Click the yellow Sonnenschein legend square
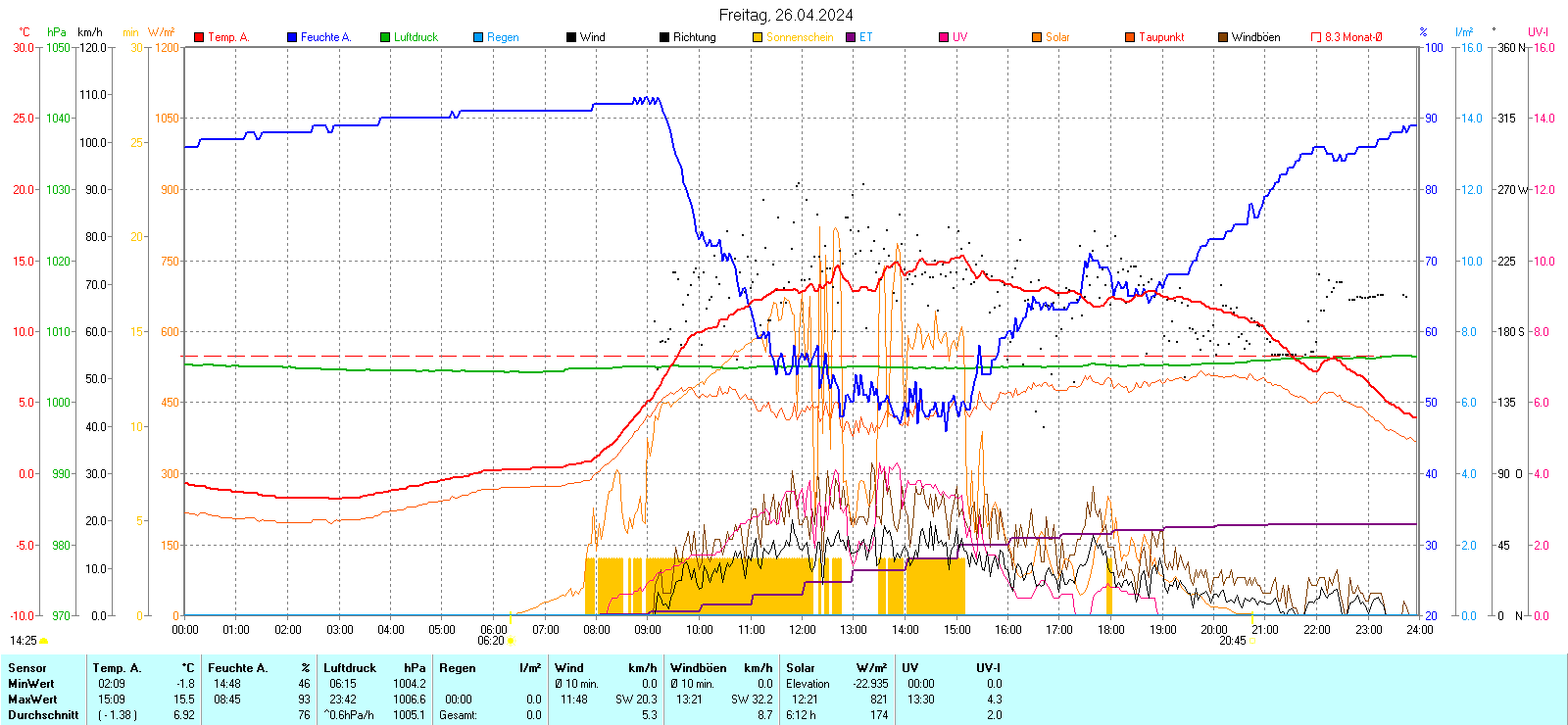Viewport: 1568px width, 725px height. (x=758, y=37)
